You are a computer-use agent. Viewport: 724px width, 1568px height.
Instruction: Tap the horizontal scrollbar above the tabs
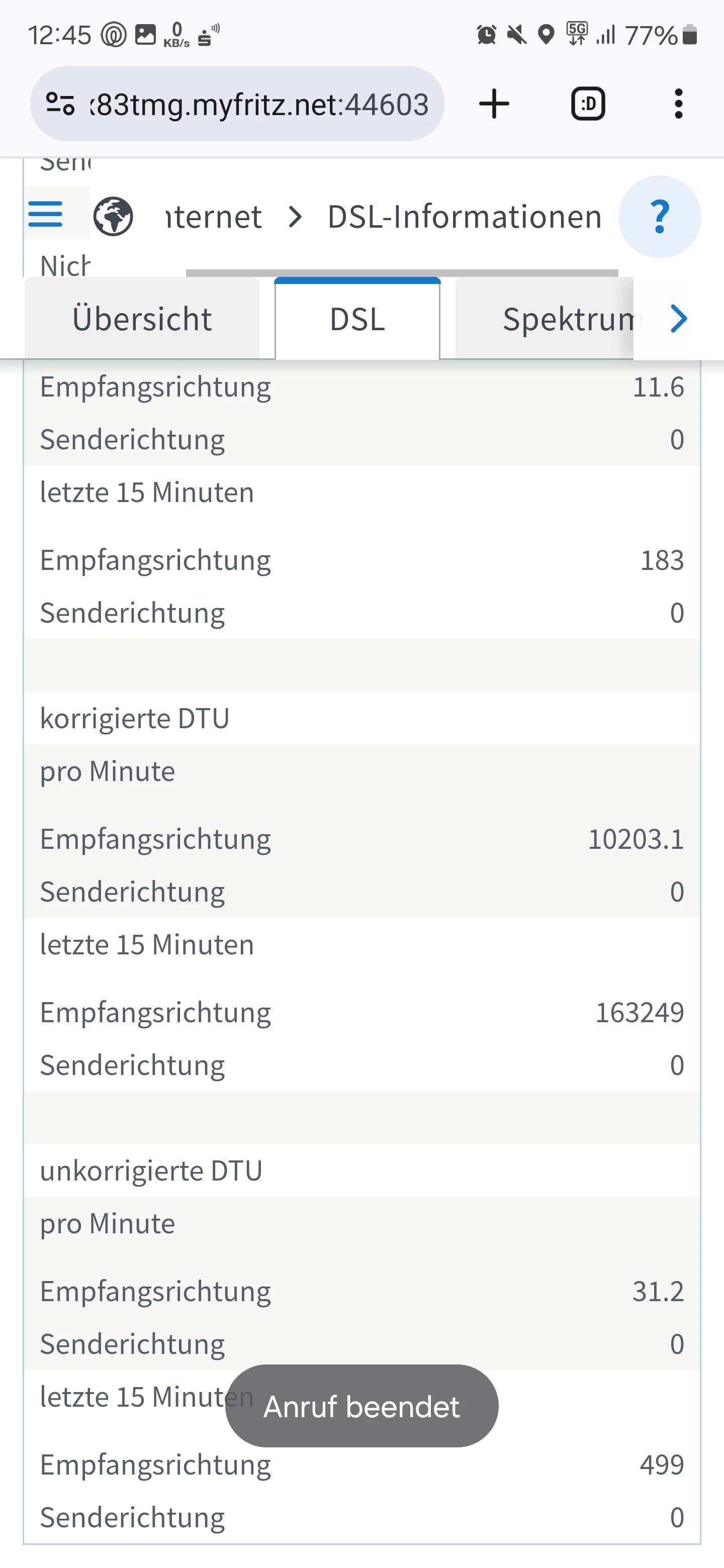pyautogui.click(x=402, y=273)
